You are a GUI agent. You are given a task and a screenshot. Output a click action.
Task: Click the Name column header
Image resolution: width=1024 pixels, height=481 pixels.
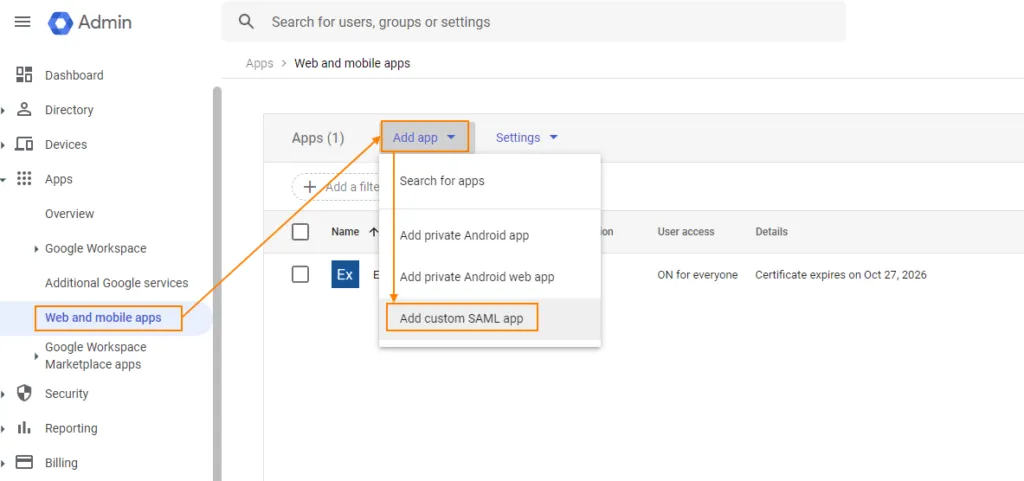pyautogui.click(x=345, y=232)
